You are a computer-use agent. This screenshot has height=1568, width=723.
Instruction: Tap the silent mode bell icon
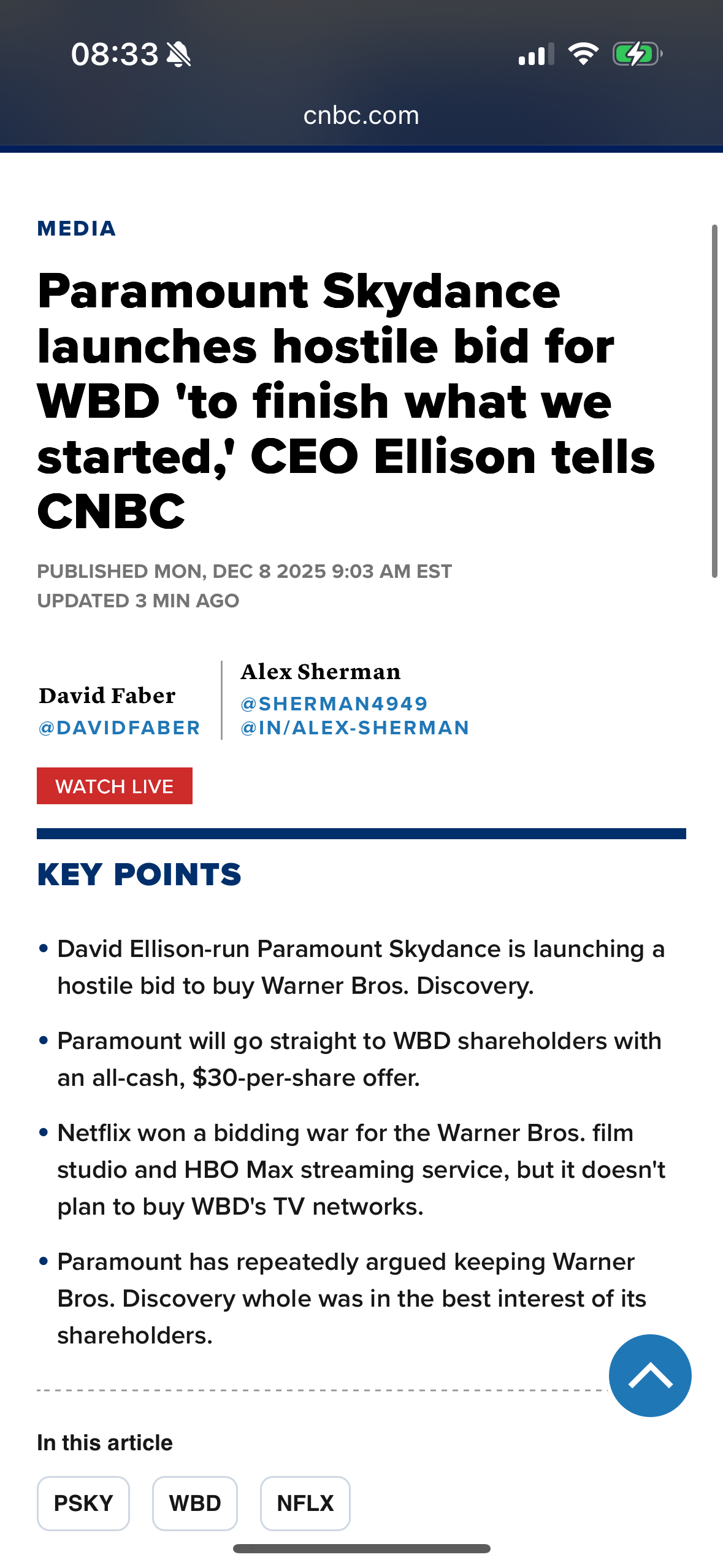click(179, 55)
